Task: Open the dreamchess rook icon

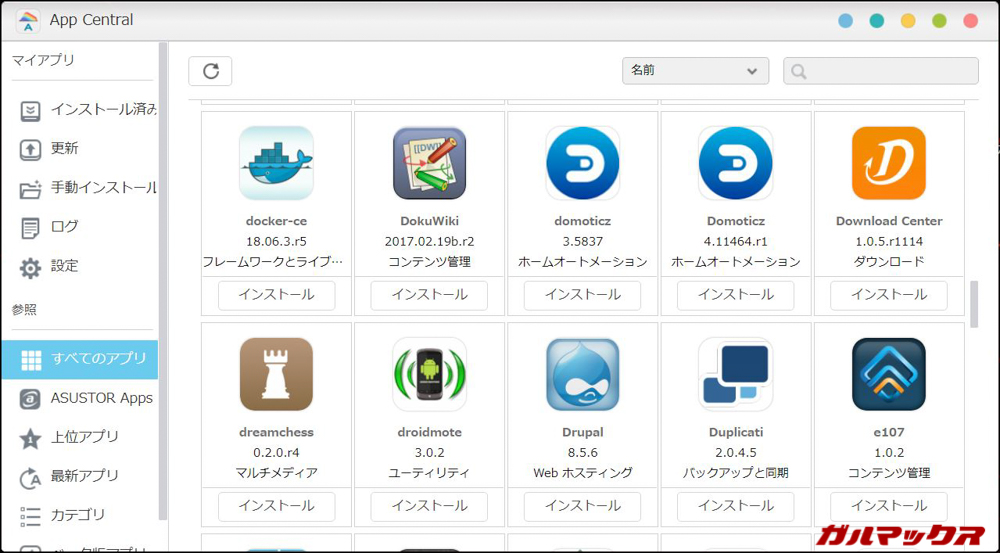Action: 276,374
